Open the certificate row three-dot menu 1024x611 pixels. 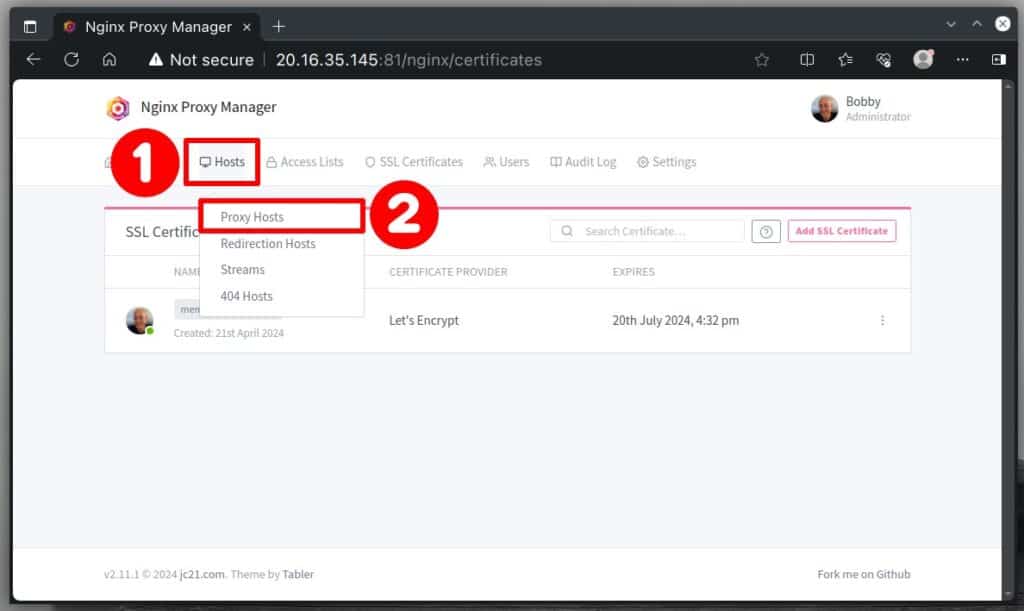[x=882, y=321]
